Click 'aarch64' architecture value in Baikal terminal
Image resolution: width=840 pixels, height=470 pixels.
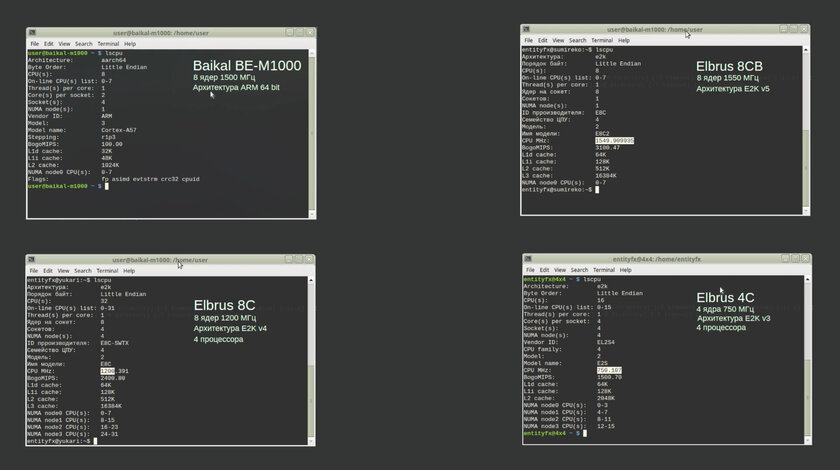pos(114,61)
